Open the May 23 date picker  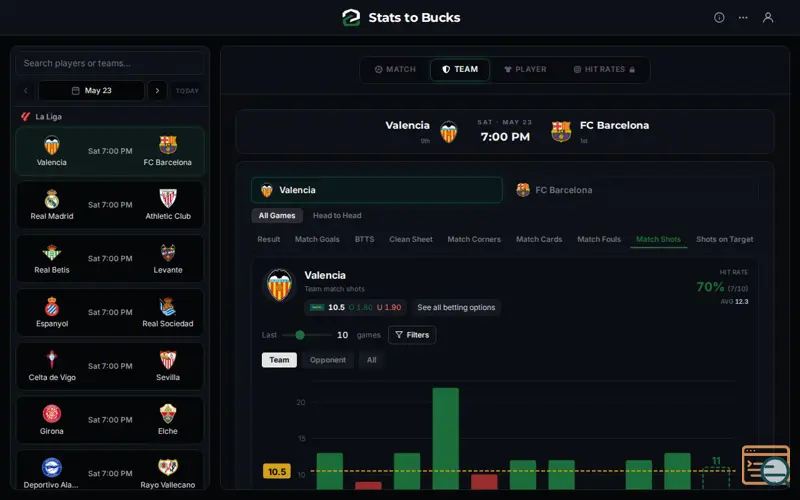[x=91, y=91]
